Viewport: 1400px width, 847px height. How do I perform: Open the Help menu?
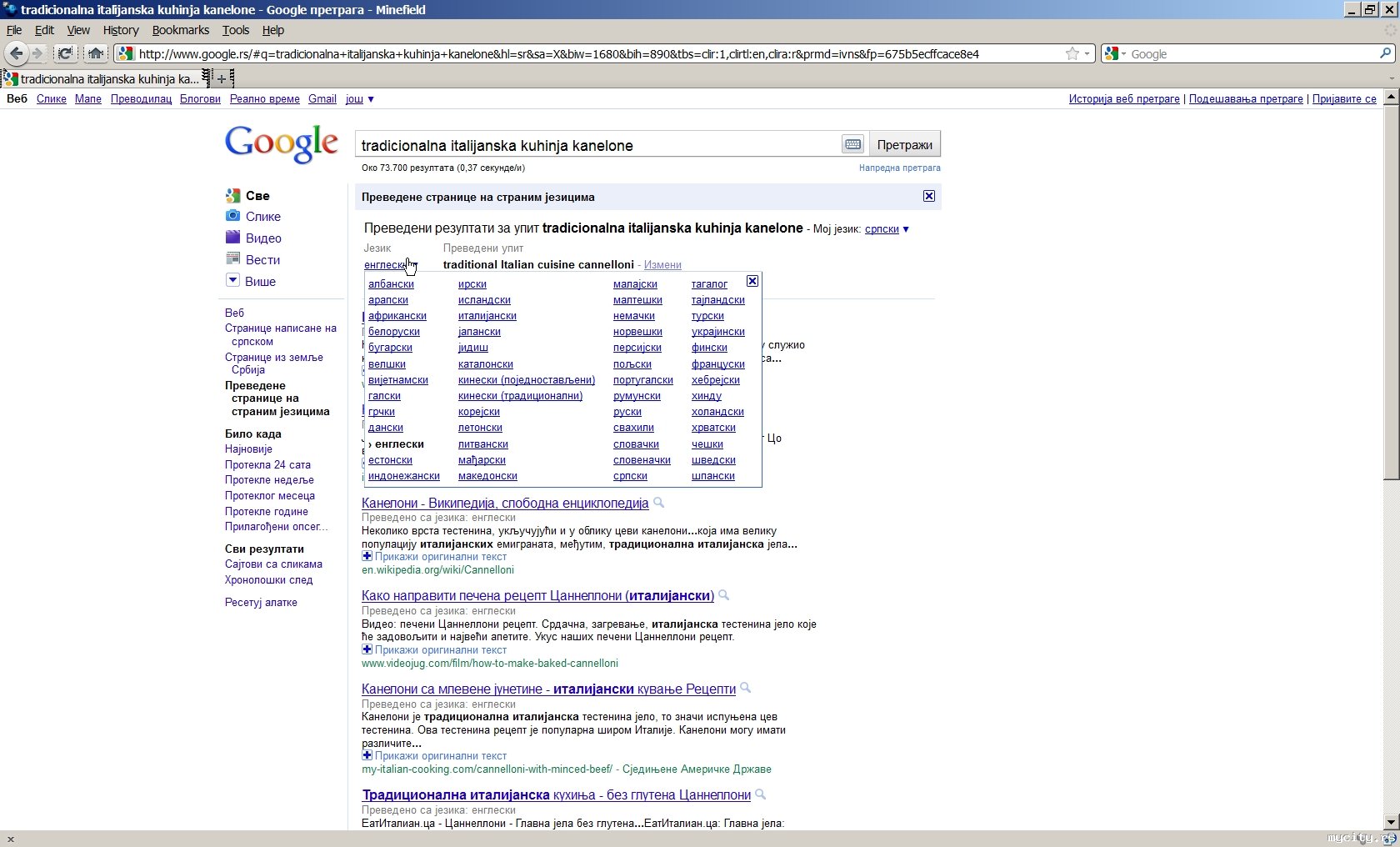(x=273, y=30)
